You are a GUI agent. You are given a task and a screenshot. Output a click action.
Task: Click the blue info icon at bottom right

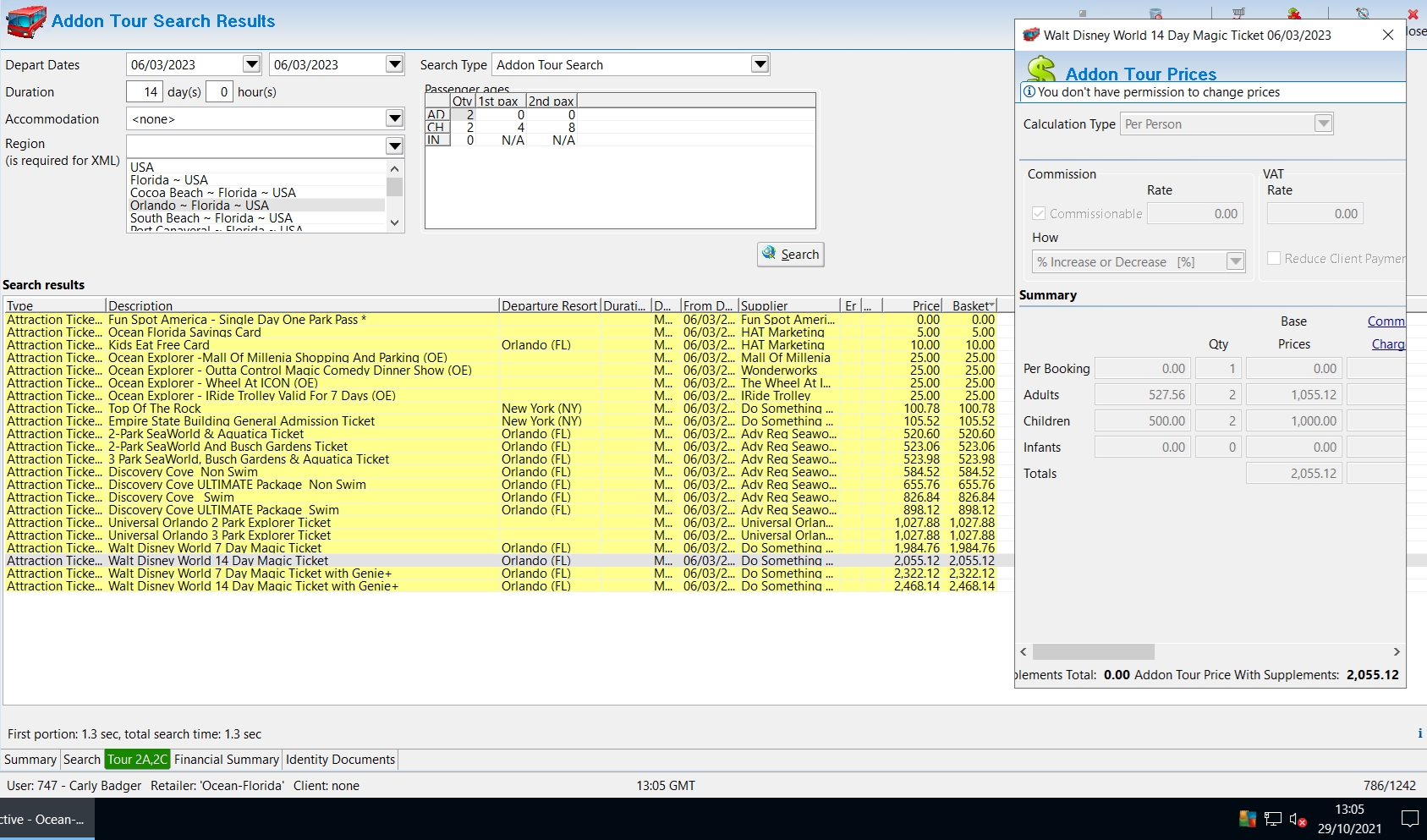pos(1419,733)
